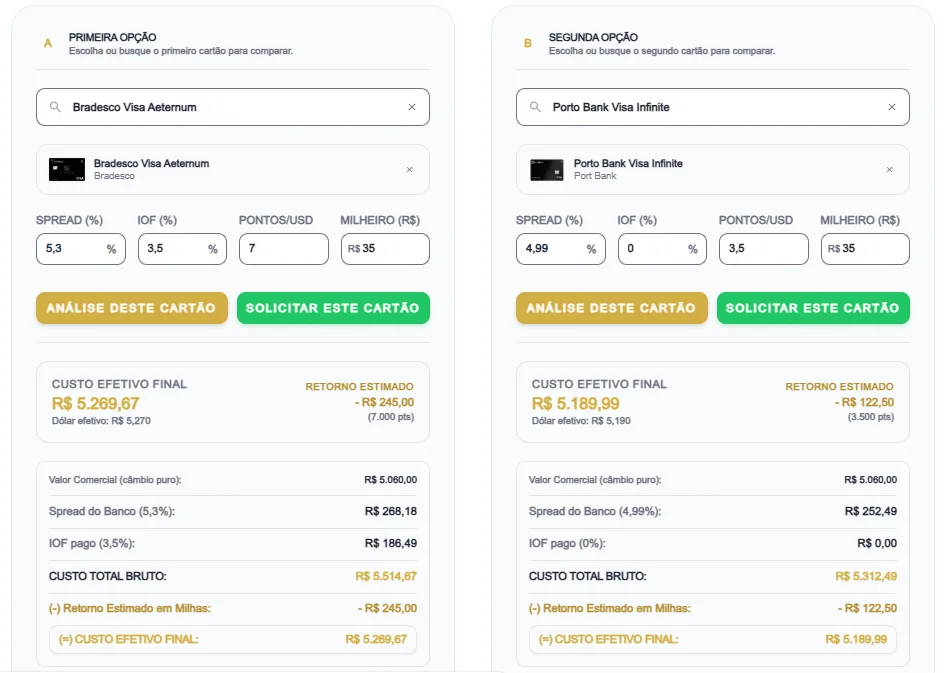Click 'Spread do Banco (5,3%)' row label
The image size is (947, 673).
(112, 511)
